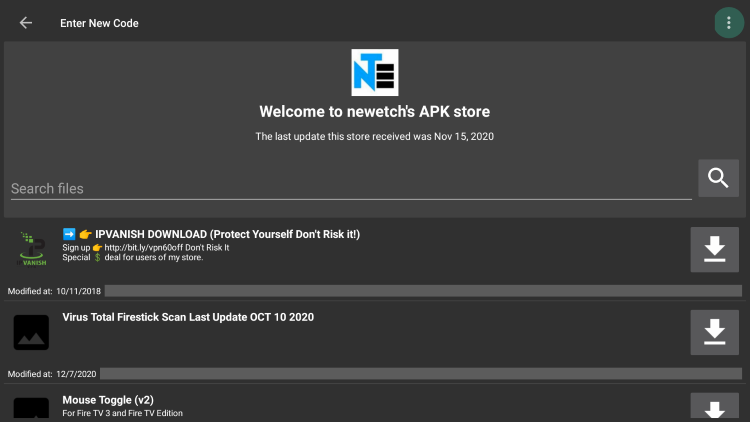Click the bit.ly/vpn60off sign up line
Image resolution: width=750 pixels, height=422 pixels.
click(x=146, y=247)
